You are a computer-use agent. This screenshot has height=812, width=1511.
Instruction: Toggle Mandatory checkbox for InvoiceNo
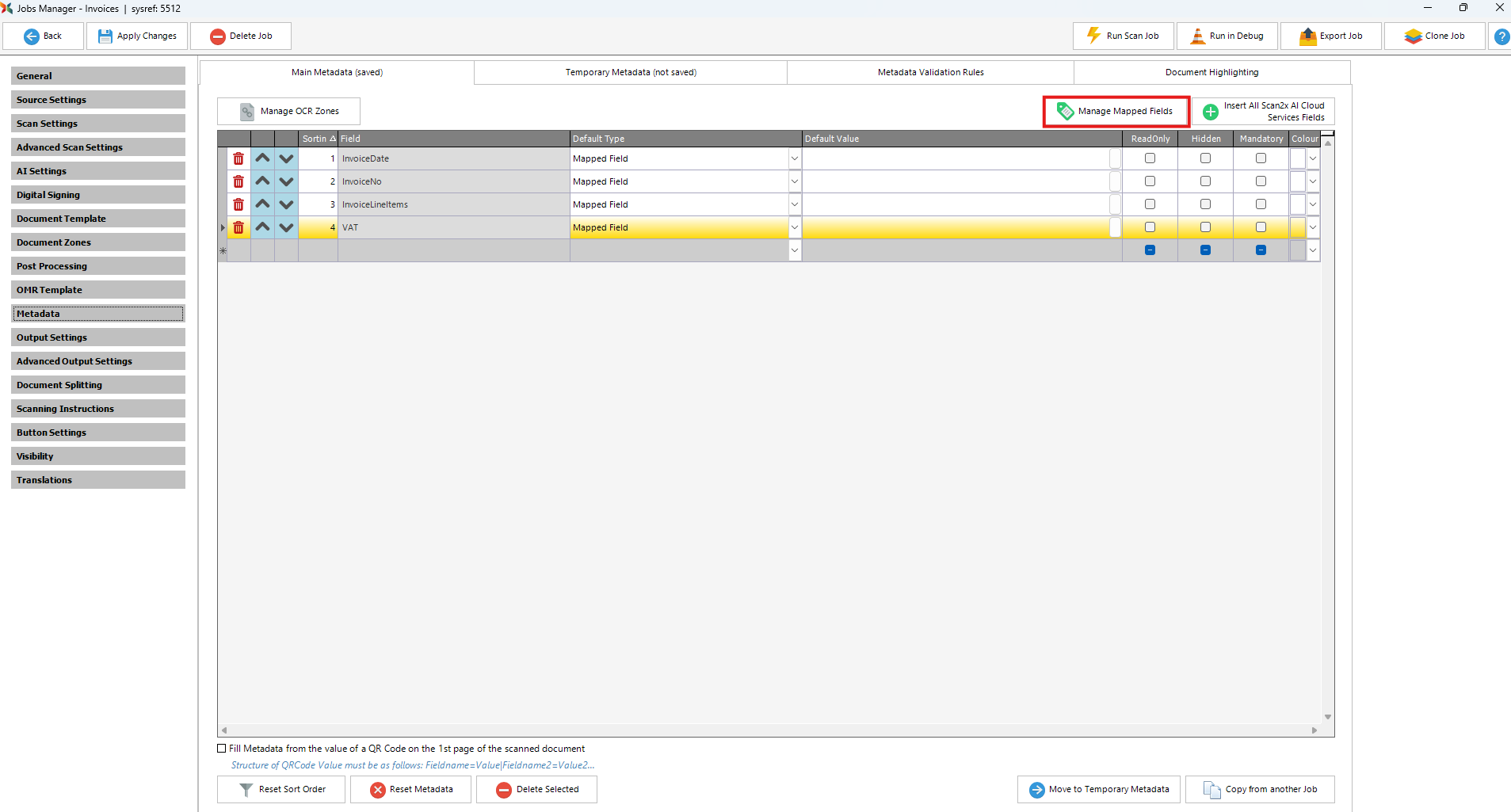[1261, 181]
